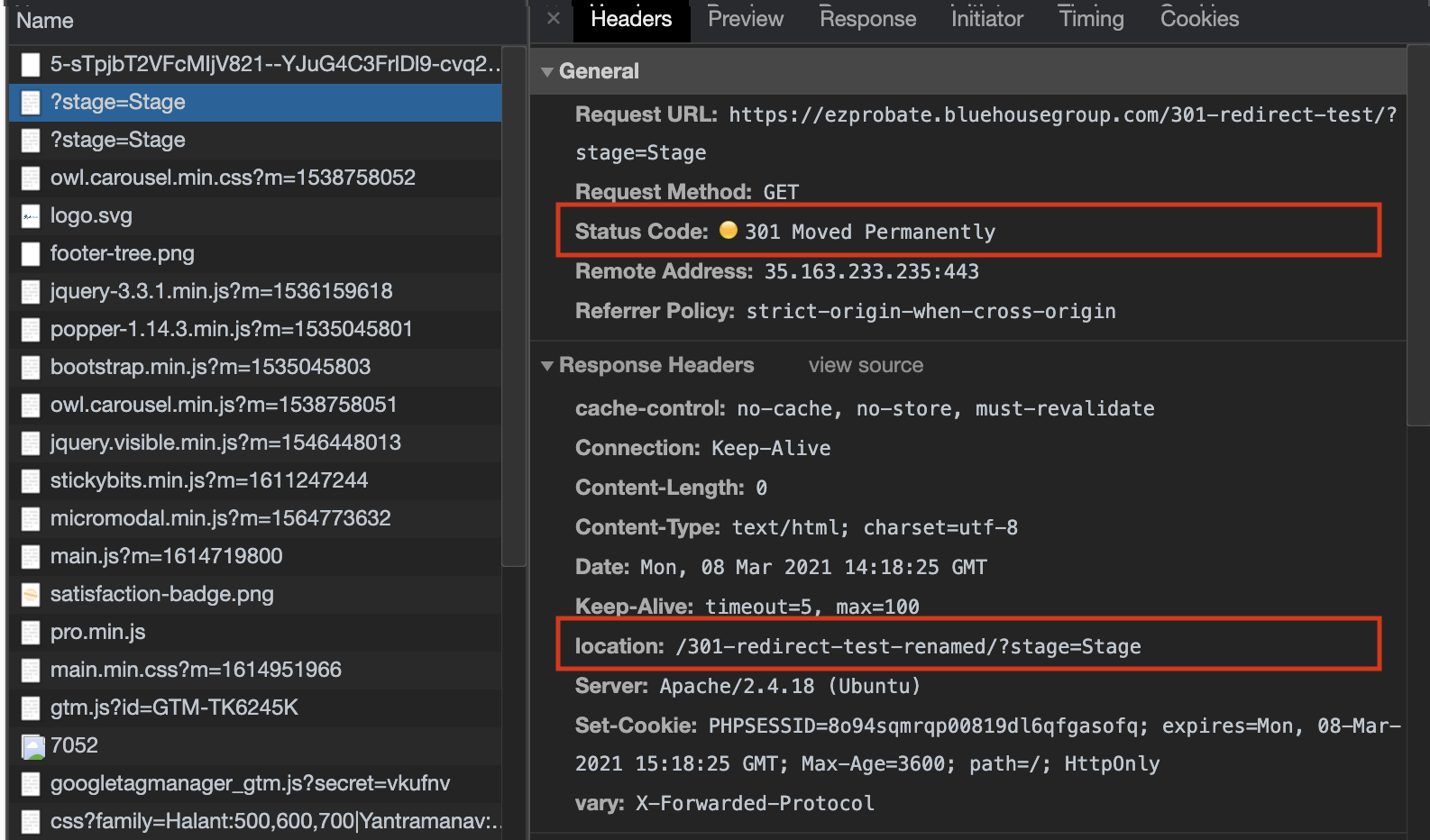
Task: Select jquery-3.3.1.min.js request
Action: (255, 291)
